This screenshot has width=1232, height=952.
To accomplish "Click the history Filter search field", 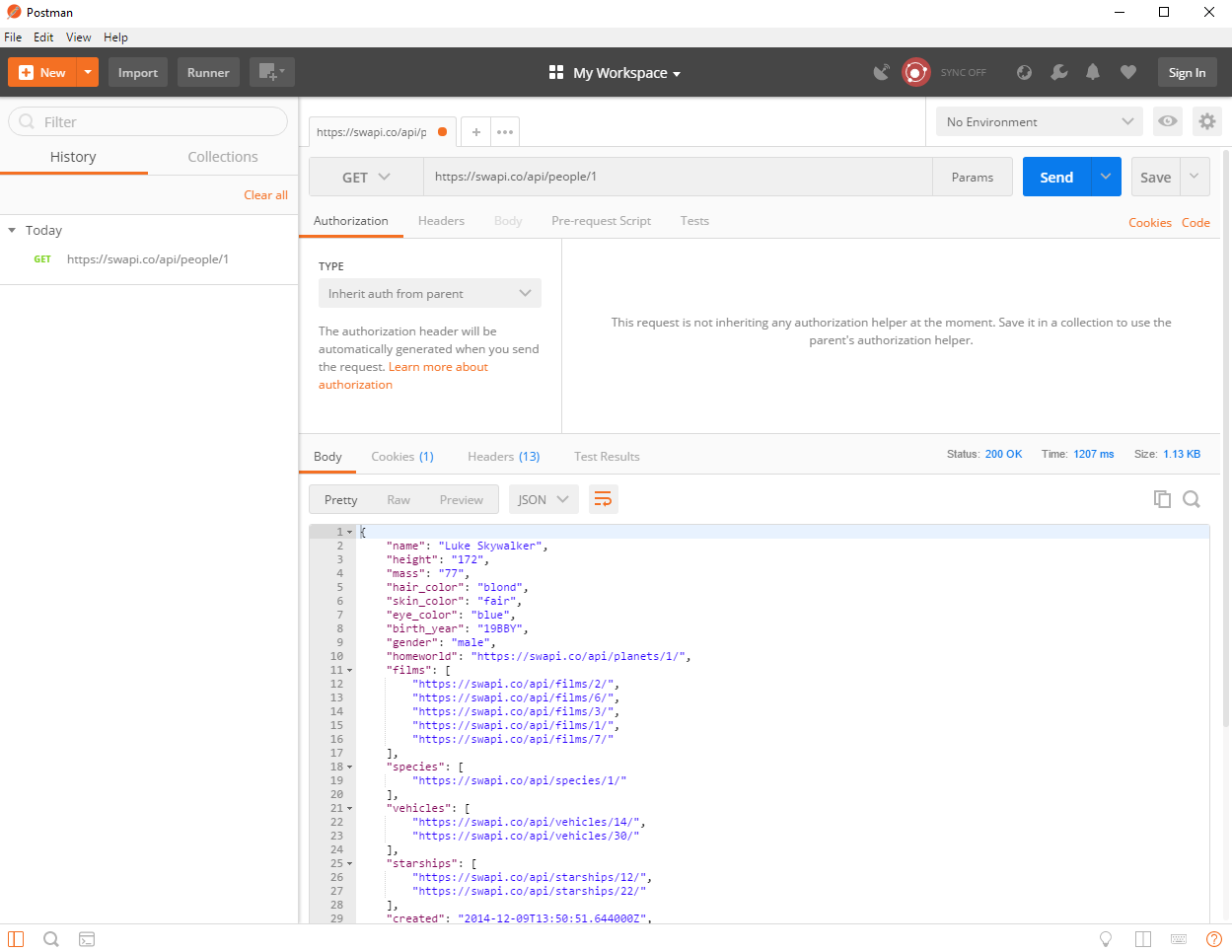I will click(148, 121).
